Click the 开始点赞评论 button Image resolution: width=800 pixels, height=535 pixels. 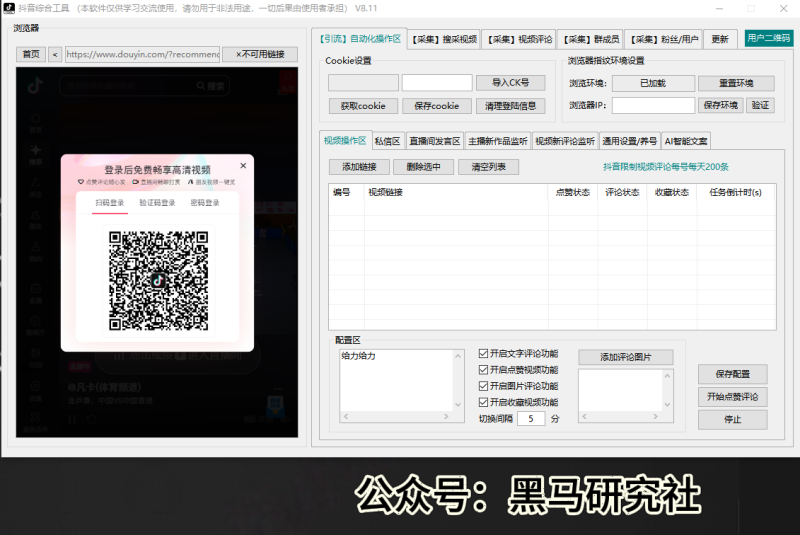click(733, 397)
